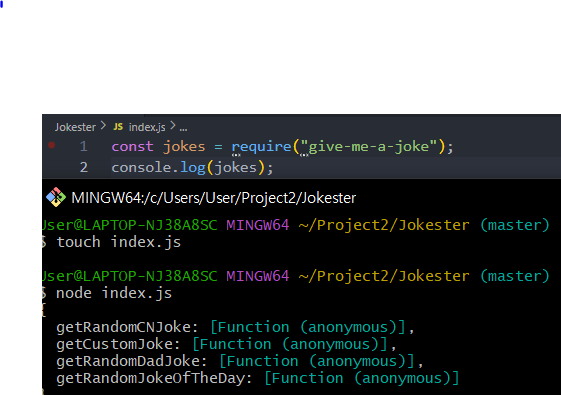
Task: Click the "give-me-a-joke" string literal
Action: click(369, 146)
